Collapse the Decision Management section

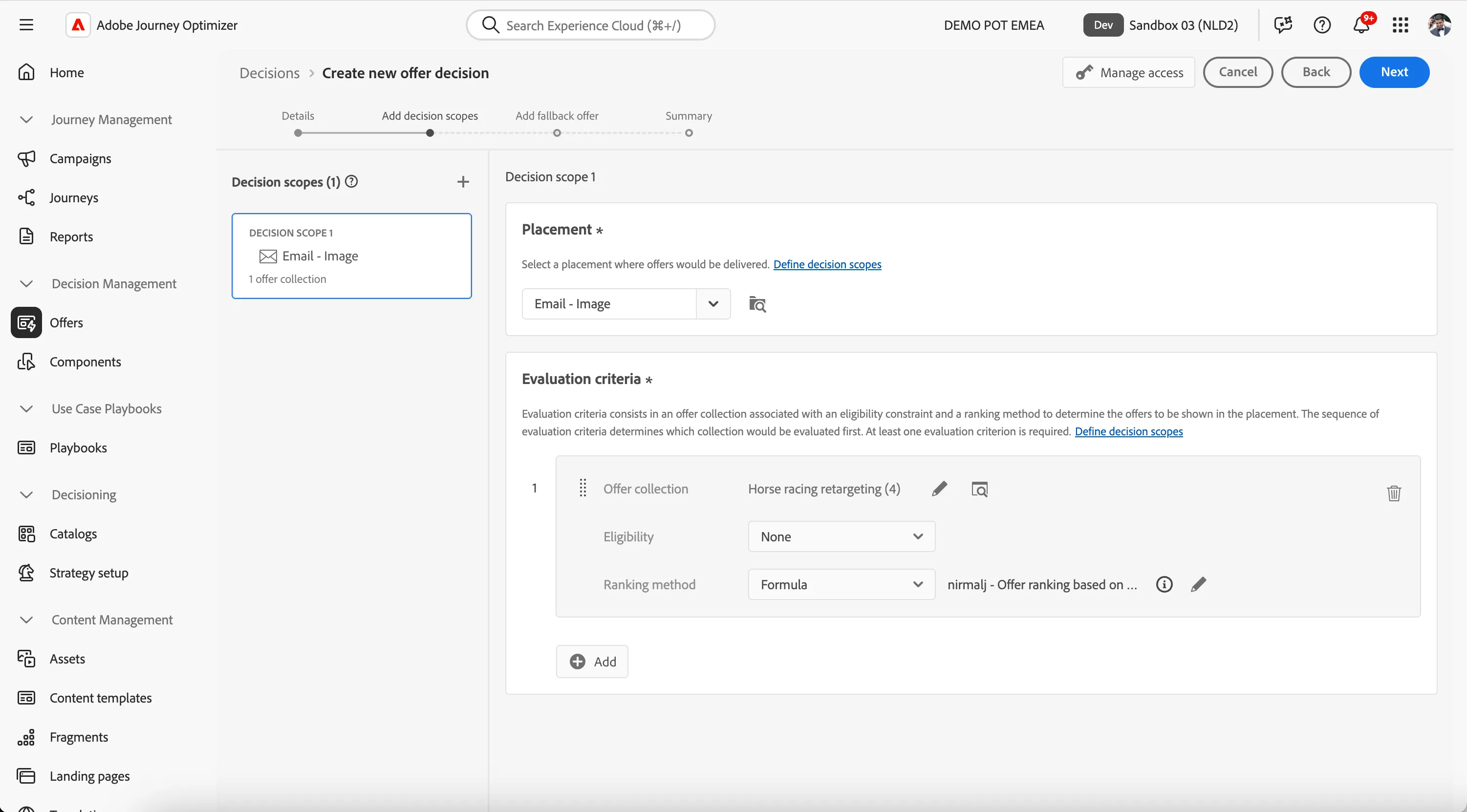(x=26, y=283)
